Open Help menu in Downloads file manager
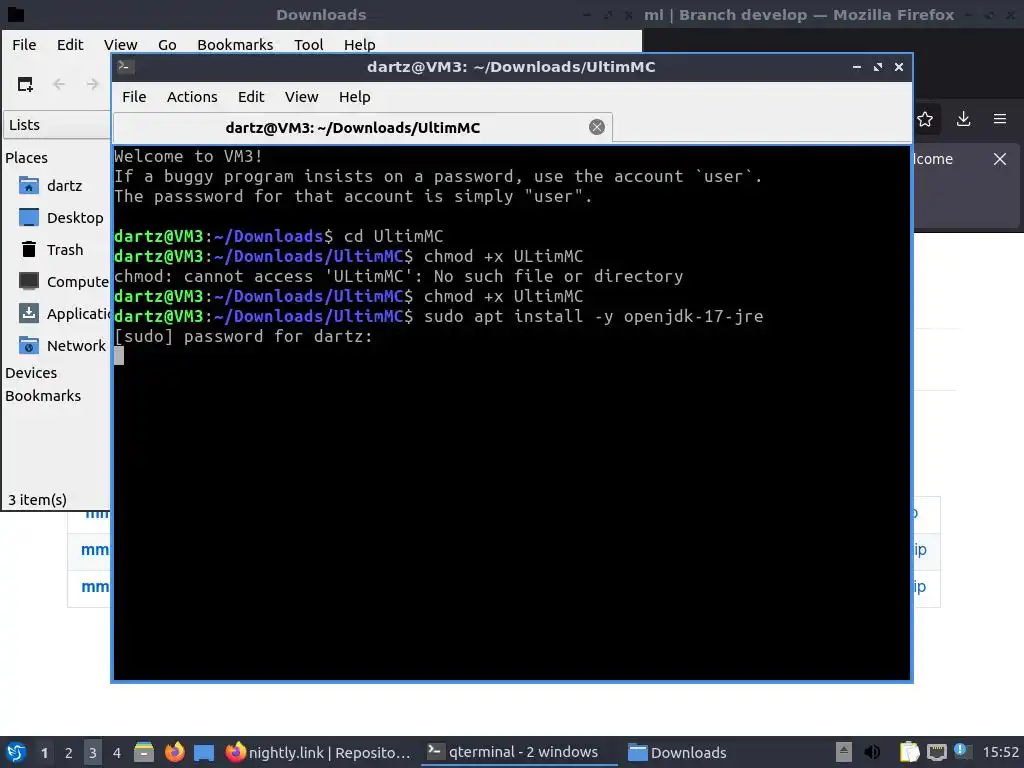 click(359, 44)
